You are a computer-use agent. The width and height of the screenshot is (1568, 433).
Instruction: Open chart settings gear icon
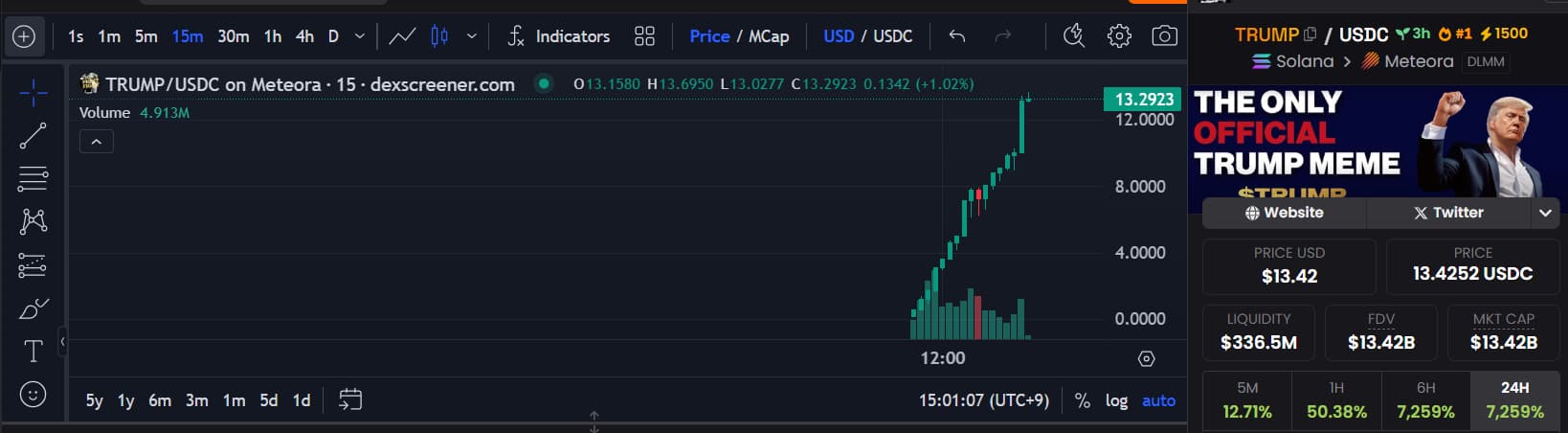1119,36
